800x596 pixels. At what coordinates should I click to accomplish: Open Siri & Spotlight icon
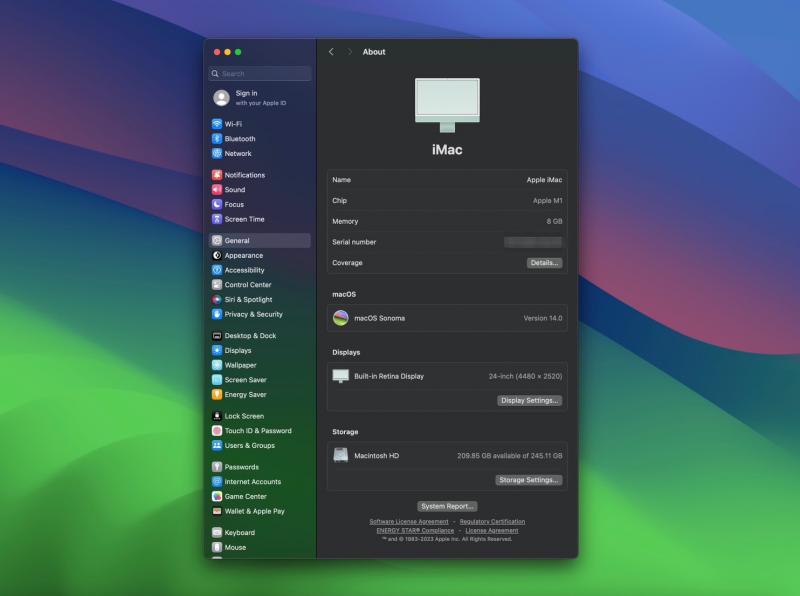(217, 300)
